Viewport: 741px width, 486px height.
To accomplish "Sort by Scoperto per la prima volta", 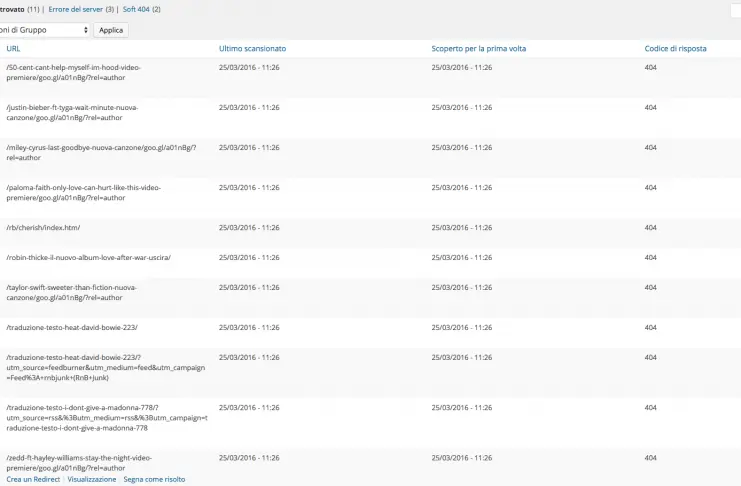I will 478,48.
